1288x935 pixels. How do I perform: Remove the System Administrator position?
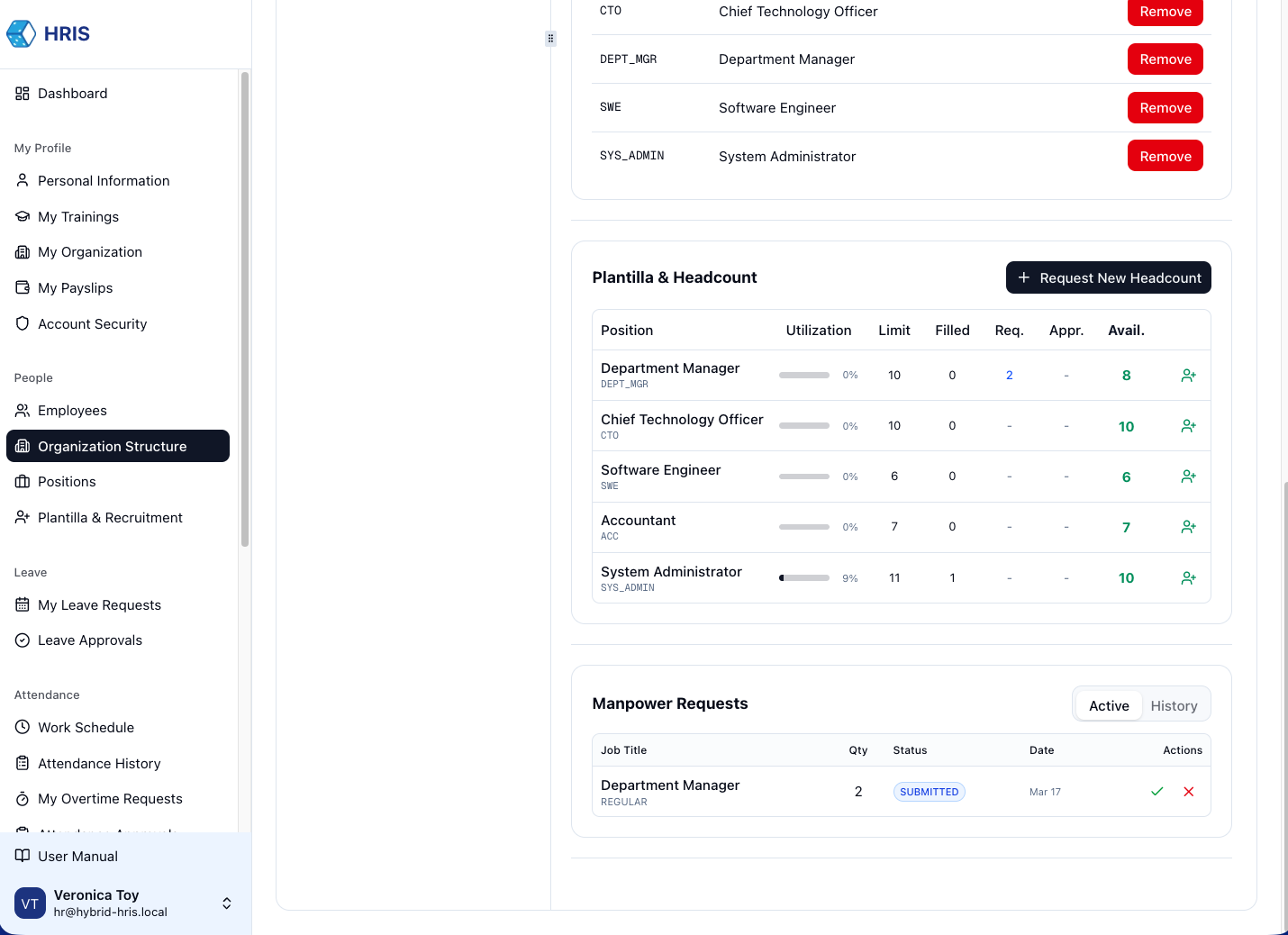click(1165, 157)
